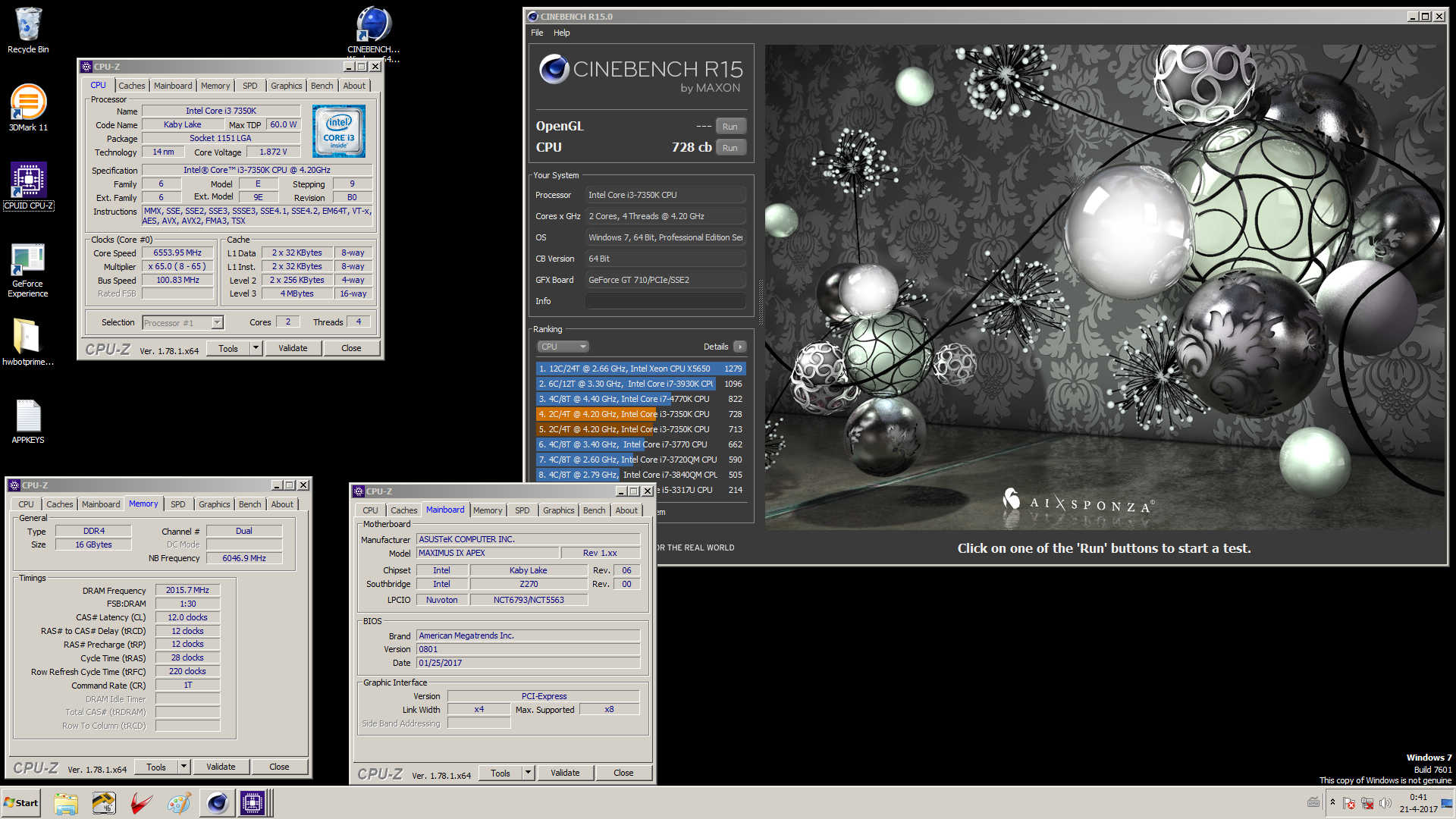Click the disconnected network tray icon
Image resolution: width=1456 pixels, height=819 pixels.
[1367, 803]
